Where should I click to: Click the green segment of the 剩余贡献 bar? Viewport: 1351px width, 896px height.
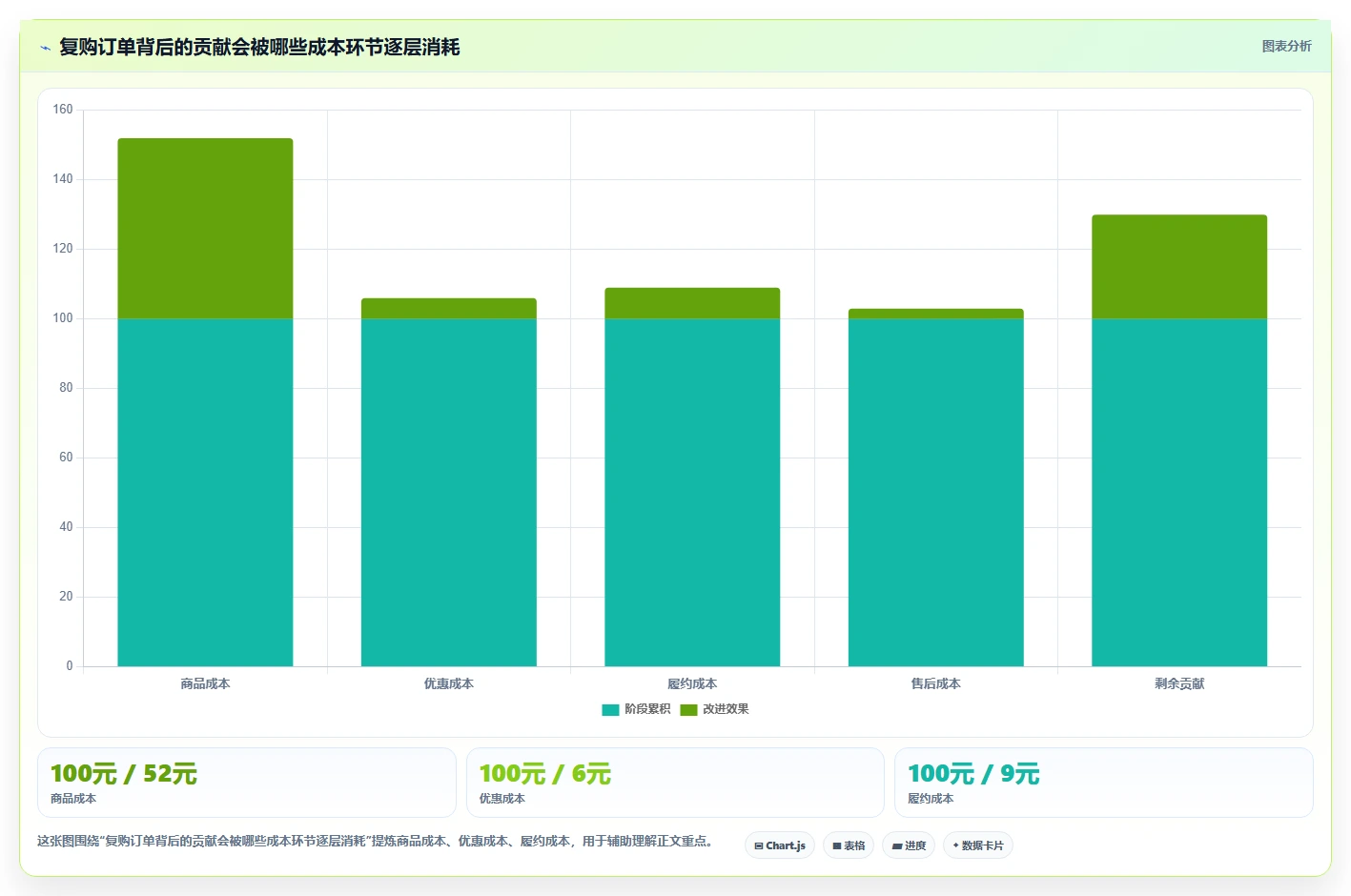[x=1179, y=267]
